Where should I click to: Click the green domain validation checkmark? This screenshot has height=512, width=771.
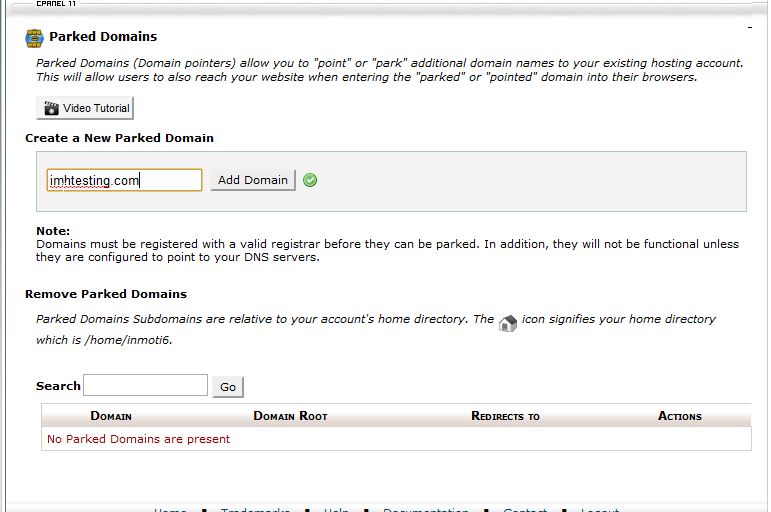(x=310, y=180)
